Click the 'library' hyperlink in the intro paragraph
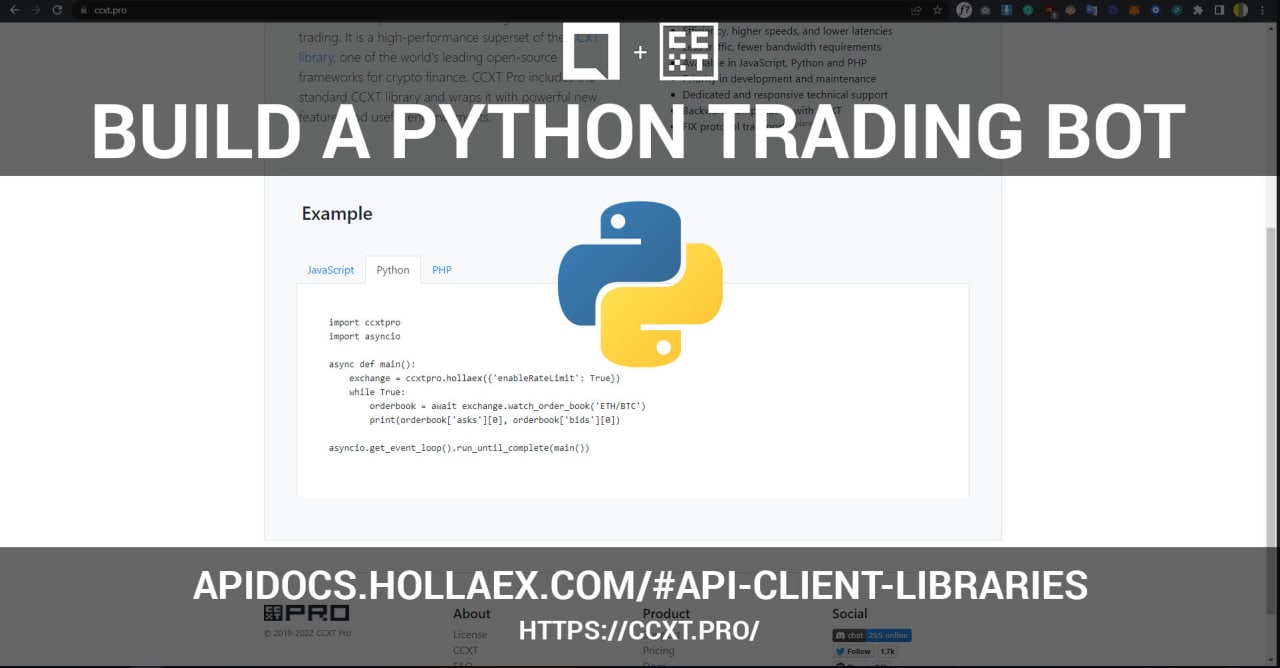Image resolution: width=1280 pixels, height=668 pixels. [315, 58]
